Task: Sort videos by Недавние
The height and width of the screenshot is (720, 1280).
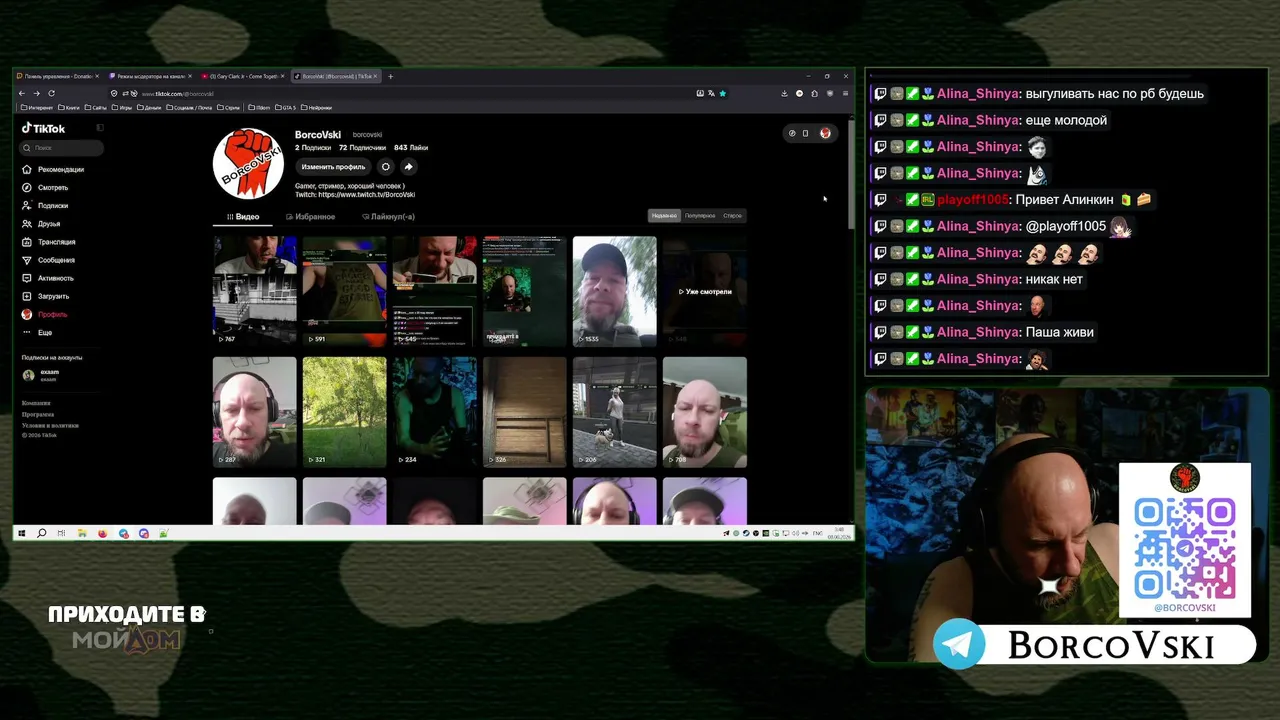Action: (664, 215)
